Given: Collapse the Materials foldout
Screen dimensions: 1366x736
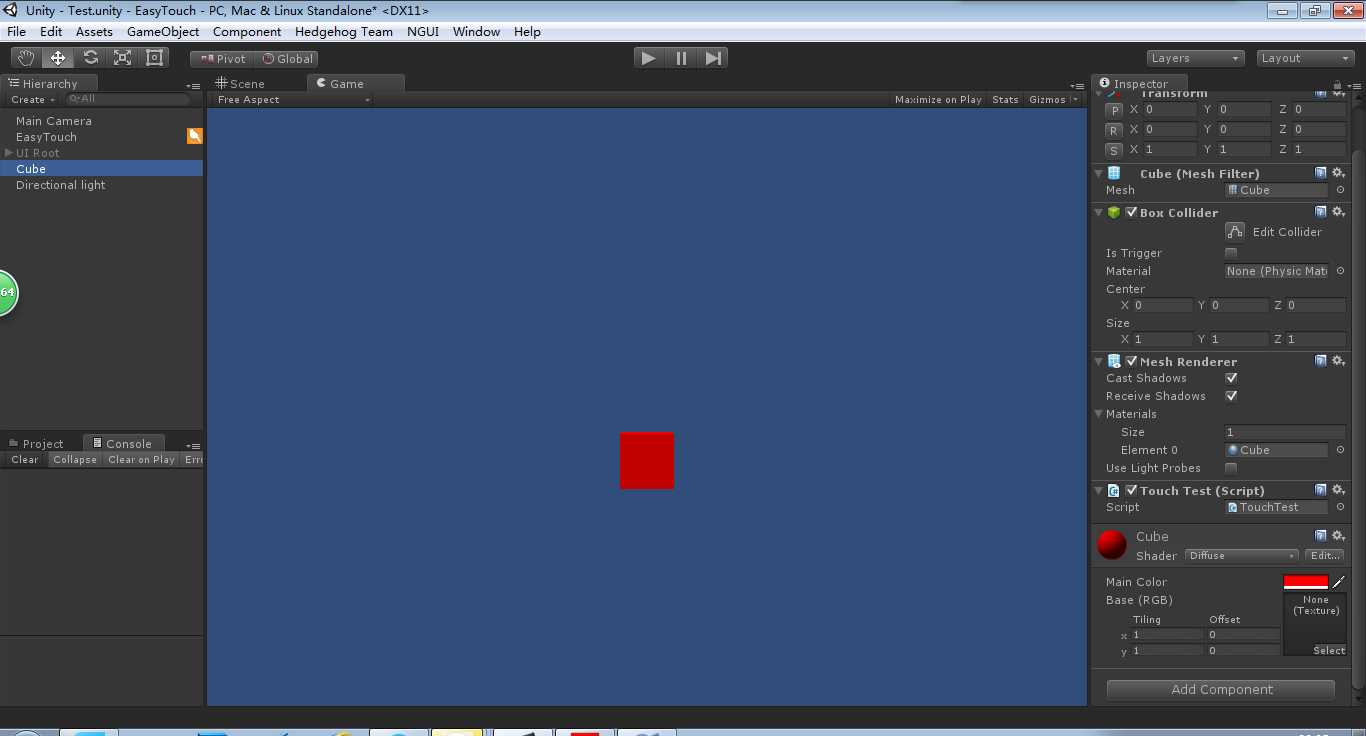Looking at the screenshot, I should tap(1099, 414).
